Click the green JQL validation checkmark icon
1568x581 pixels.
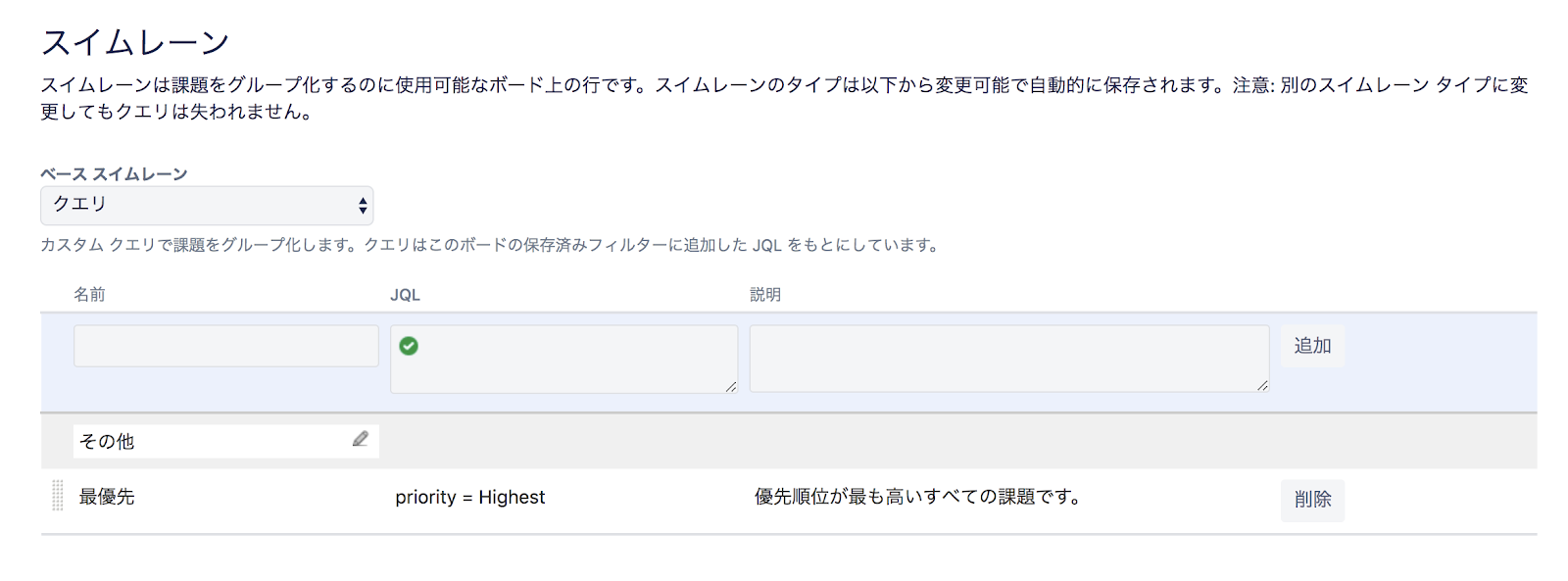click(x=409, y=346)
